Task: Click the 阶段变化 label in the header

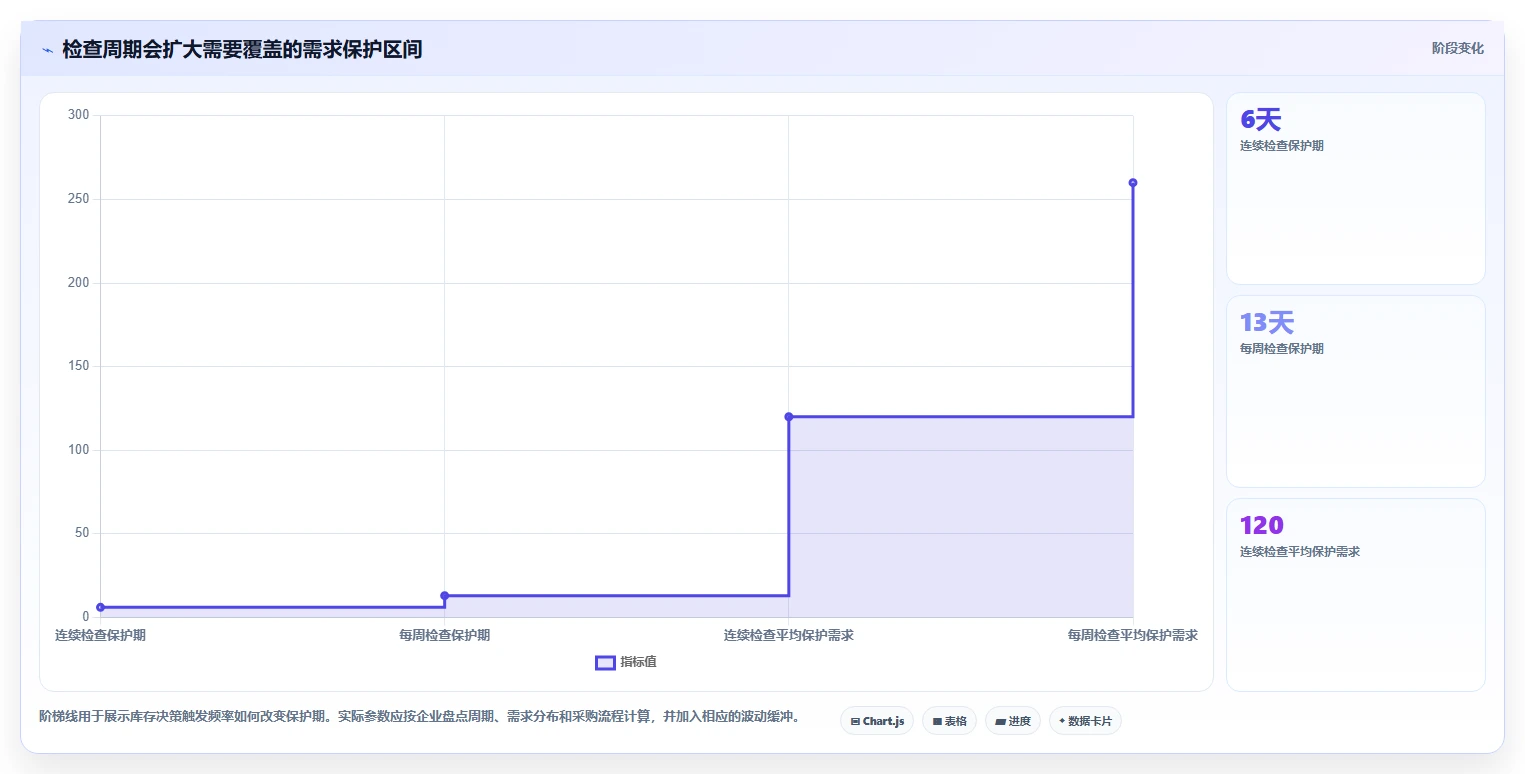Action: [1458, 48]
